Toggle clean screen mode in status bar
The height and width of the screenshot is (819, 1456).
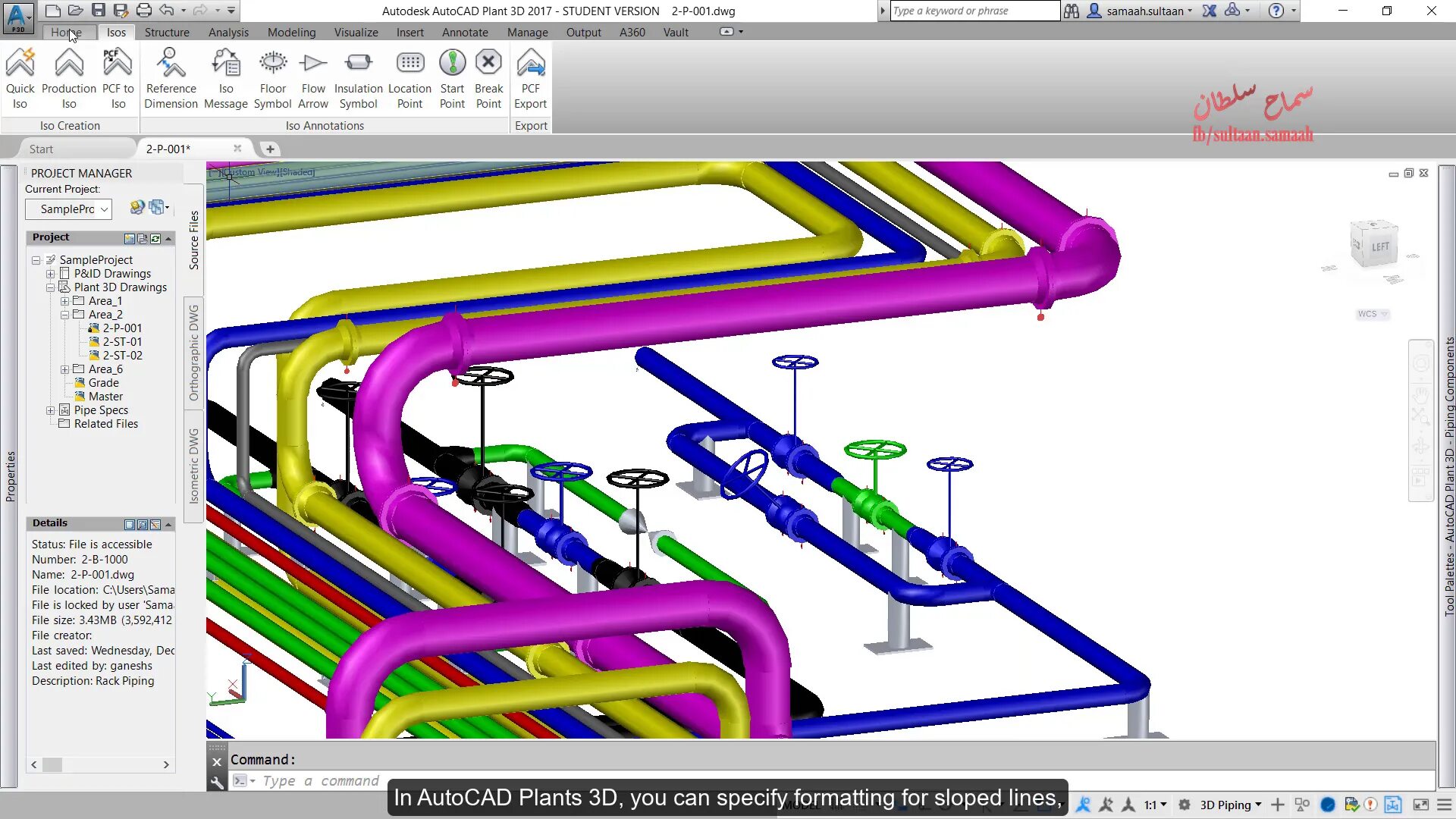coord(1420,805)
